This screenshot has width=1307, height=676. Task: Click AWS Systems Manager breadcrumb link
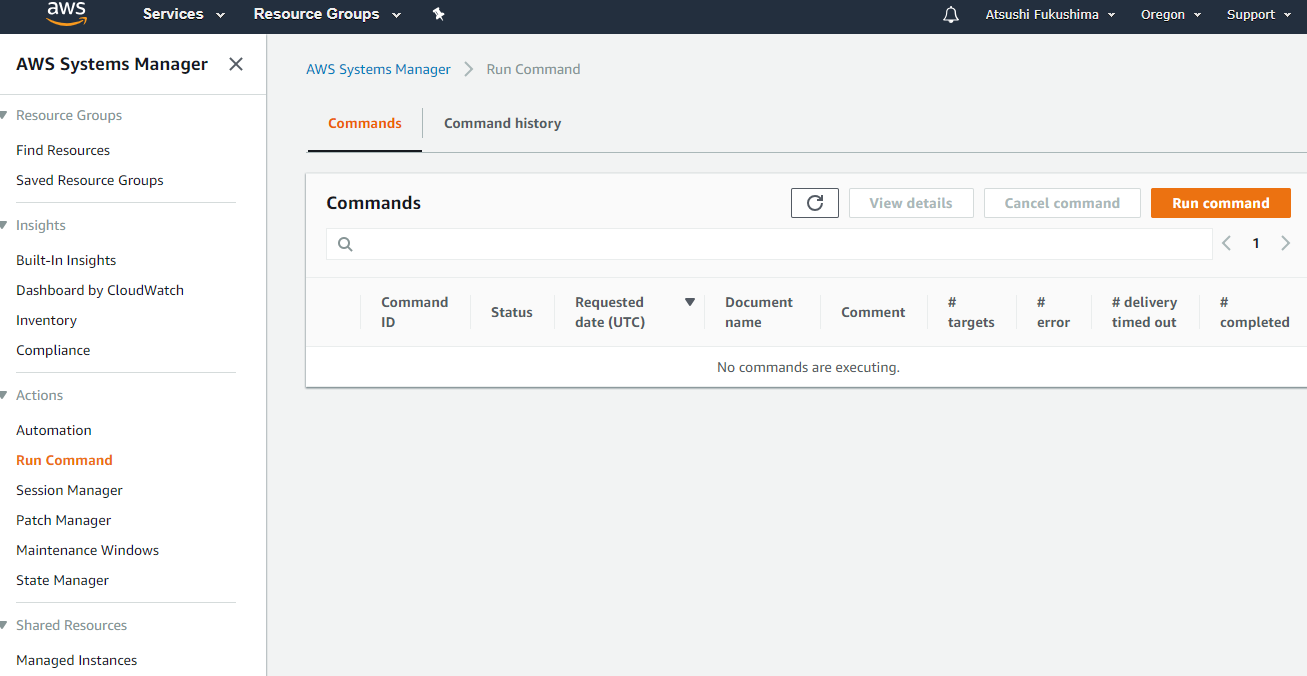(378, 69)
